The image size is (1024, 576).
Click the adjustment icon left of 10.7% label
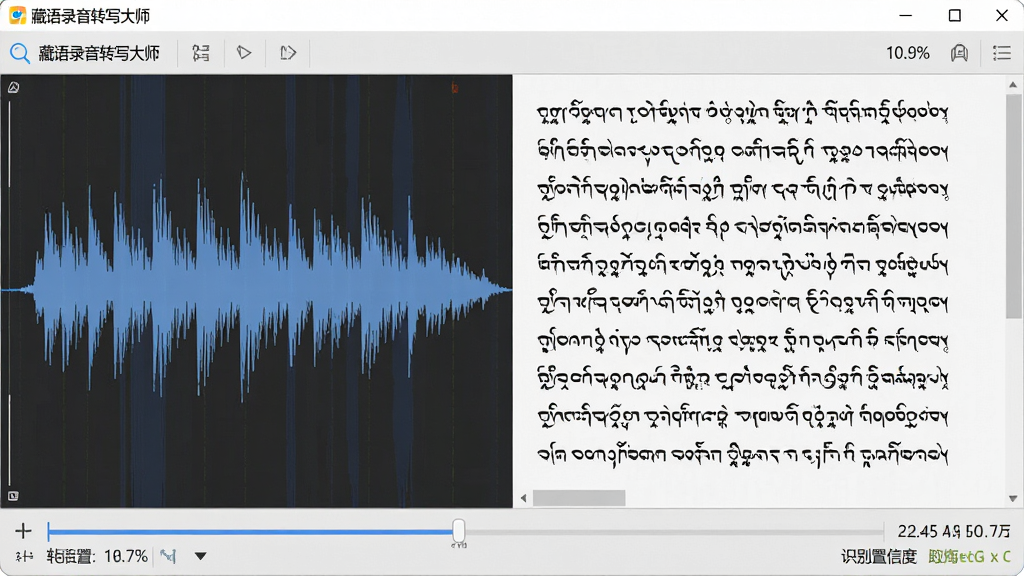pyautogui.click(x=24, y=556)
